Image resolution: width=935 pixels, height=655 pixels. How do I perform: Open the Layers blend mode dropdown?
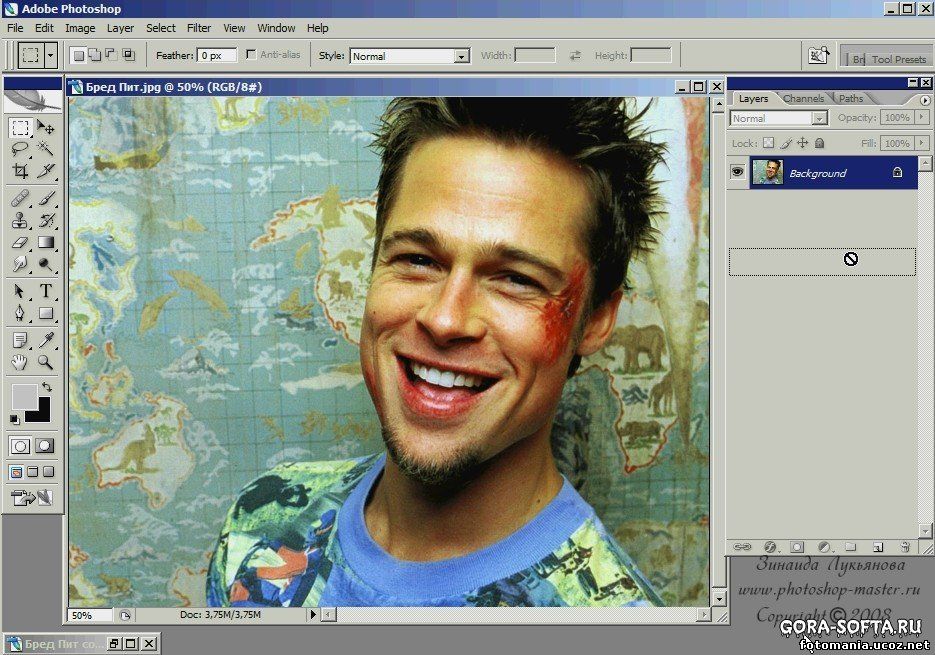(778, 118)
